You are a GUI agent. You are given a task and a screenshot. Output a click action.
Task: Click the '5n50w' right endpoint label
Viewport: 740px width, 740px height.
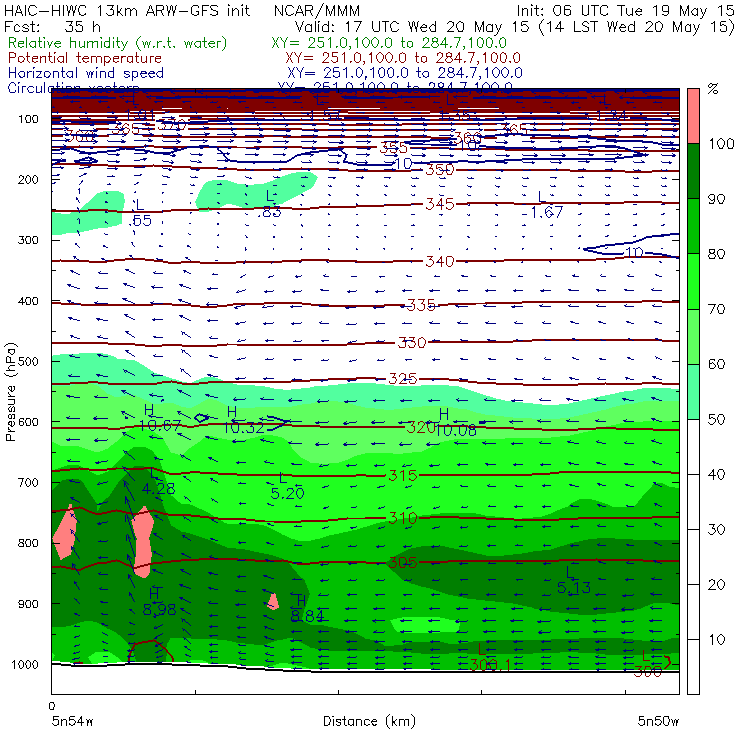(658, 721)
